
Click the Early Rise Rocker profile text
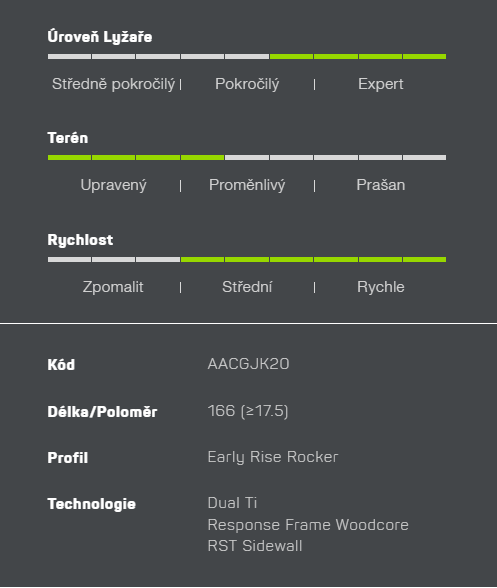click(x=273, y=457)
